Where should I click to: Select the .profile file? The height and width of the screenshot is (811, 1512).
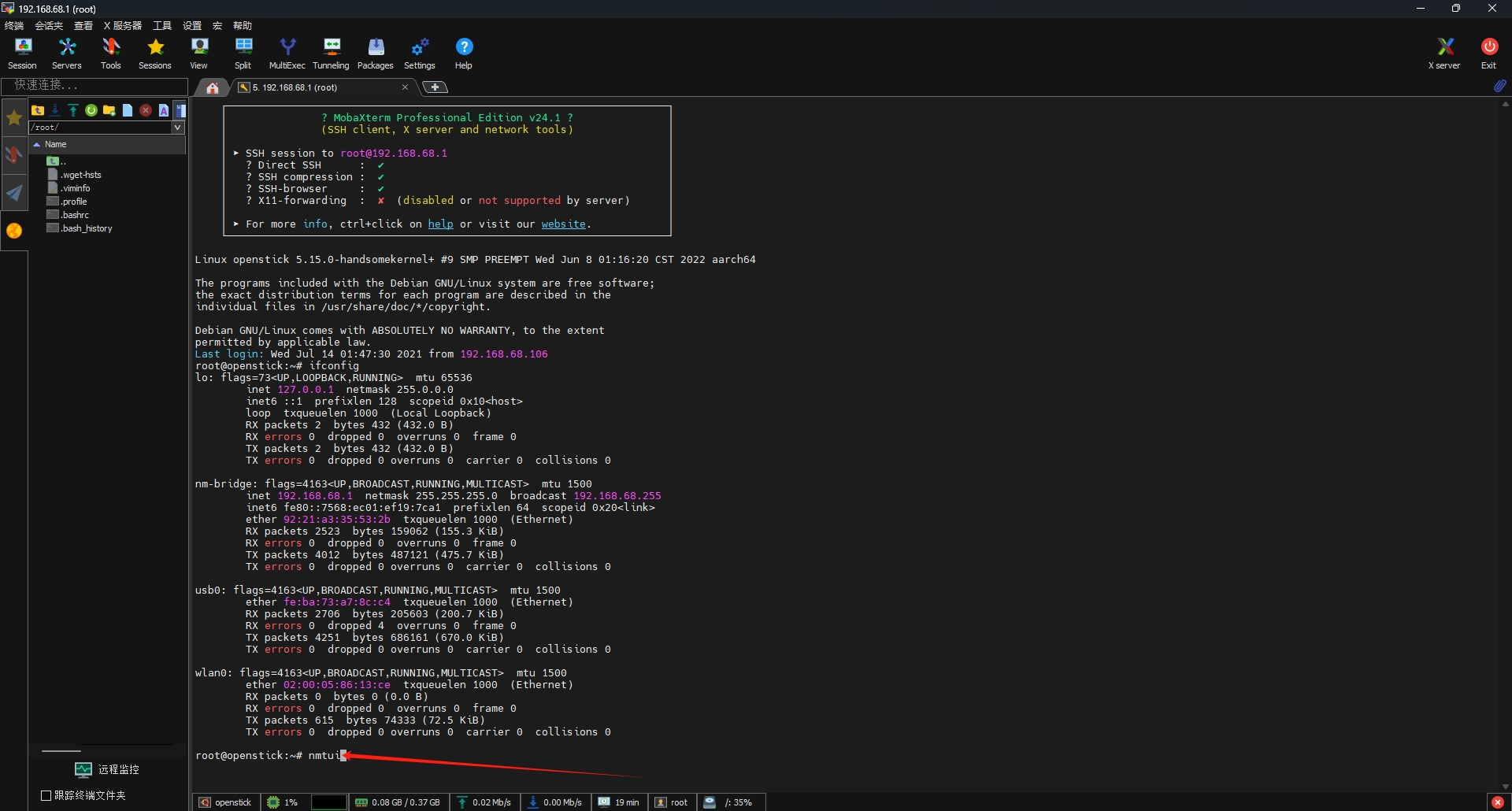[68, 202]
